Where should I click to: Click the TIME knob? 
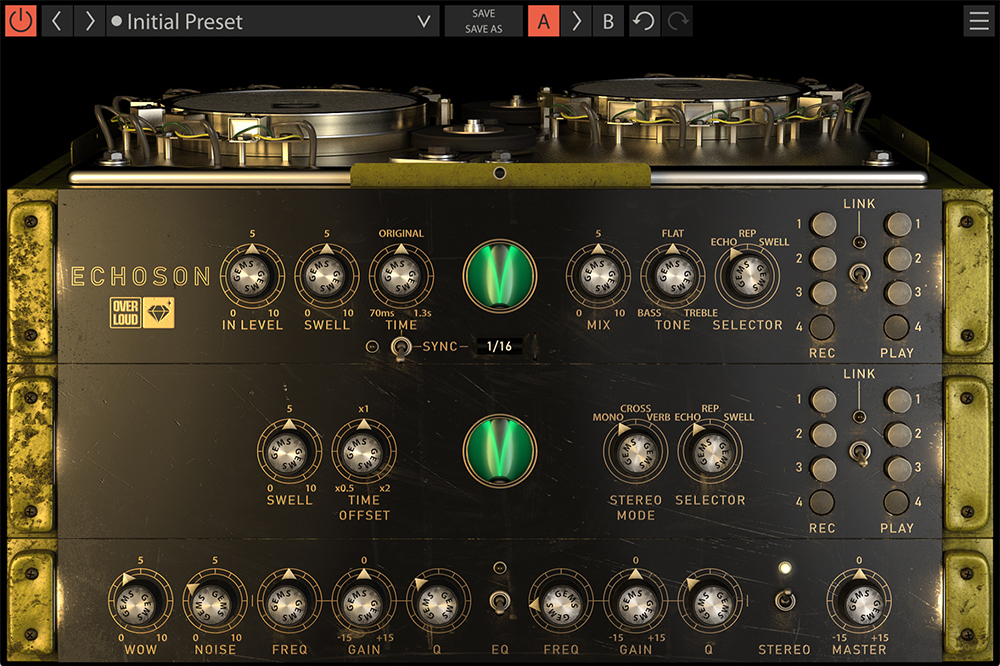[x=401, y=276]
